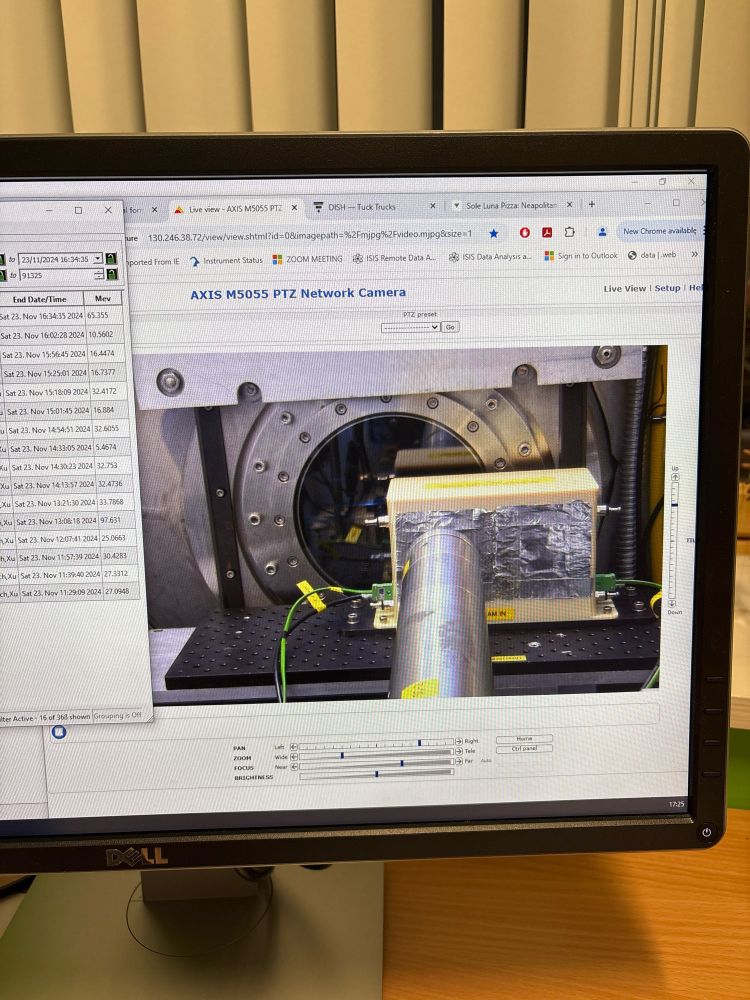Bookmark this page with the star icon
This screenshot has width=750, height=1000.
pos(494,233)
